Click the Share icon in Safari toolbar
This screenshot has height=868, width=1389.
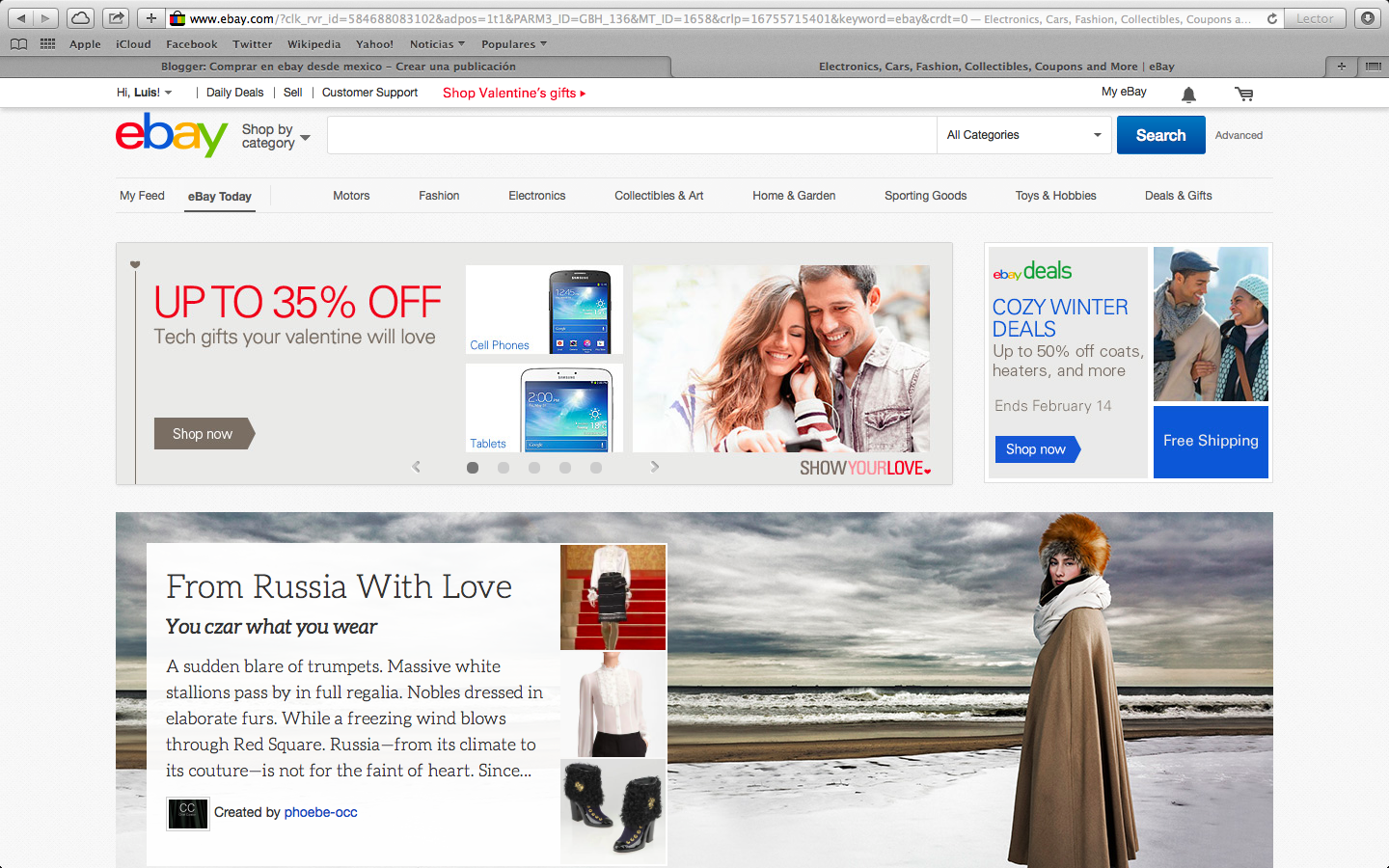tap(115, 16)
